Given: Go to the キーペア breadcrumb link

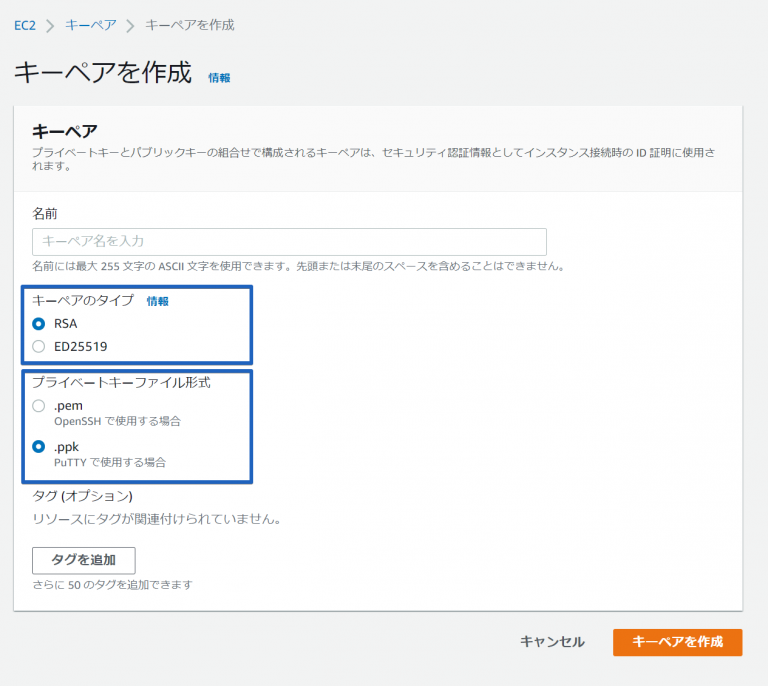Looking at the screenshot, I should tap(90, 24).
